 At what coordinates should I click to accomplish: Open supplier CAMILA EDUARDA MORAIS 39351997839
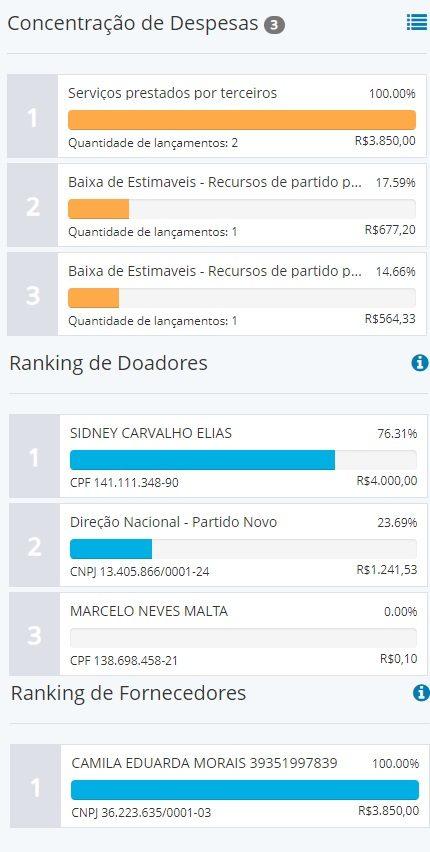point(245,786)
